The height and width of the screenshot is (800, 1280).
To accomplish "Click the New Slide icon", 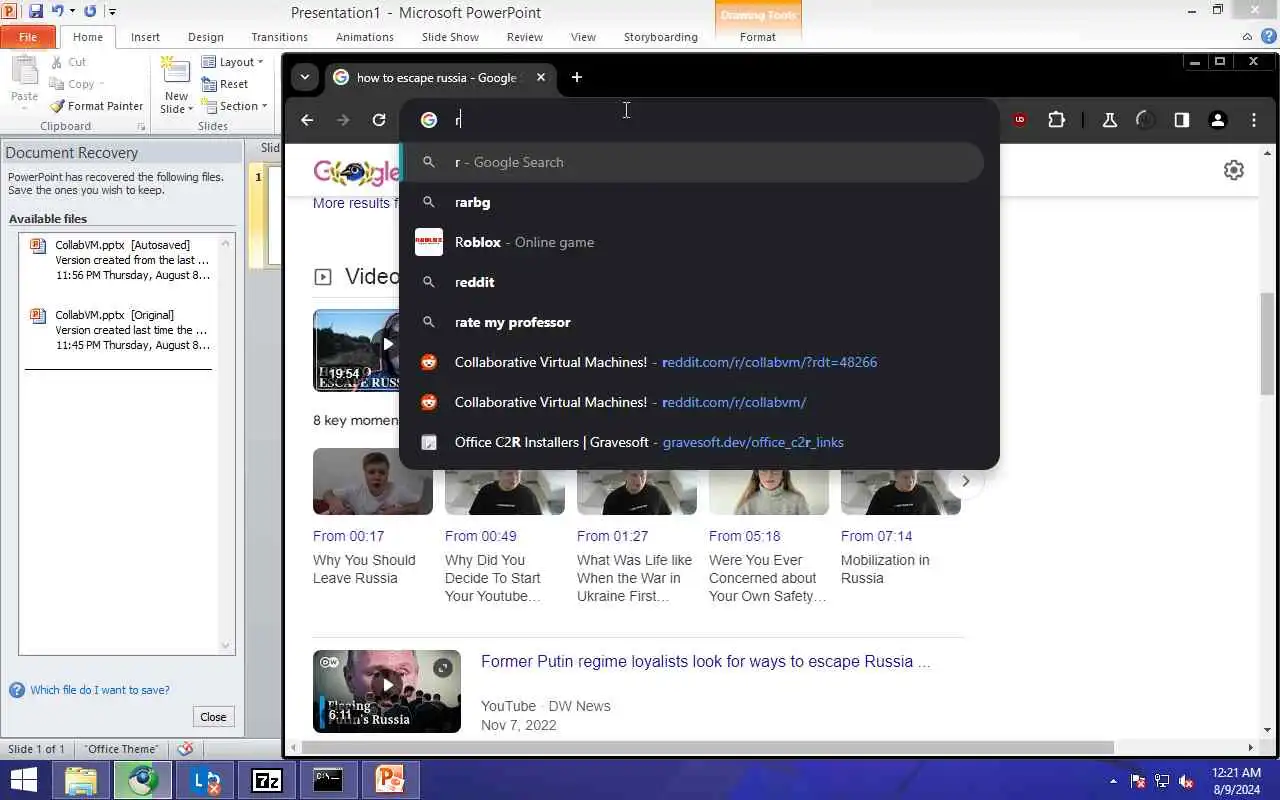I will pos(176,72).
